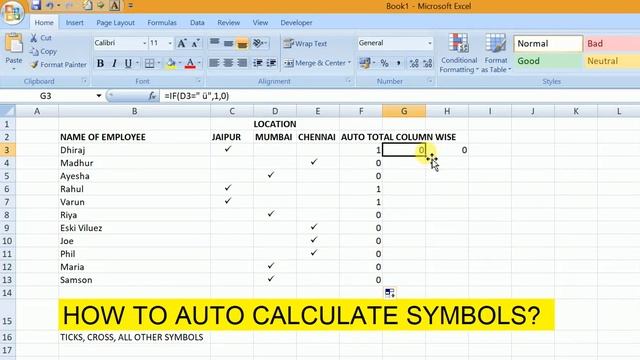This screenshot has width=640, height=360.
Task: Select column G header
Action: tap(404, 111)
